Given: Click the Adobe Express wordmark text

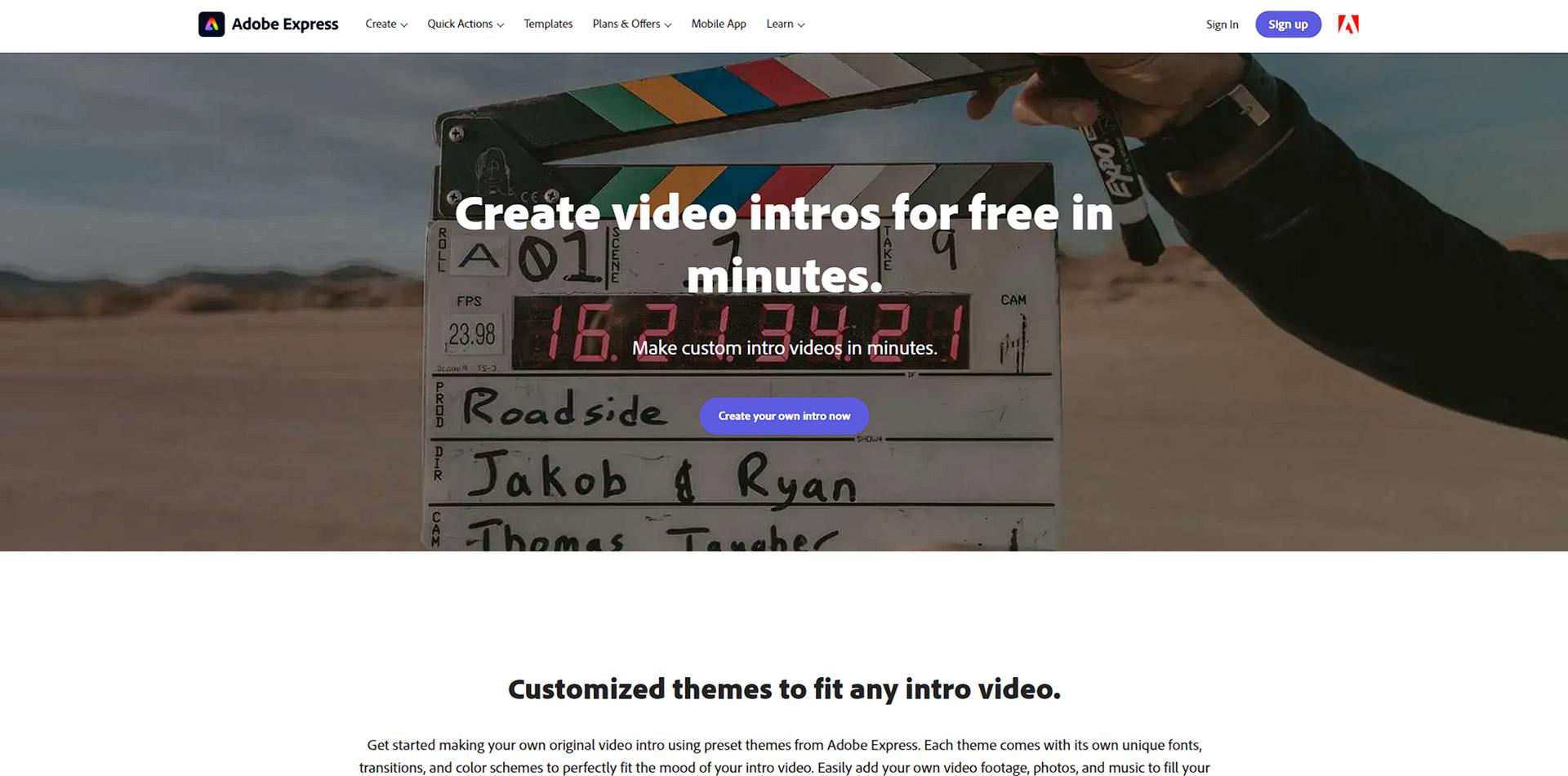Looking at the screenshot, I should [x=285, y=25].
